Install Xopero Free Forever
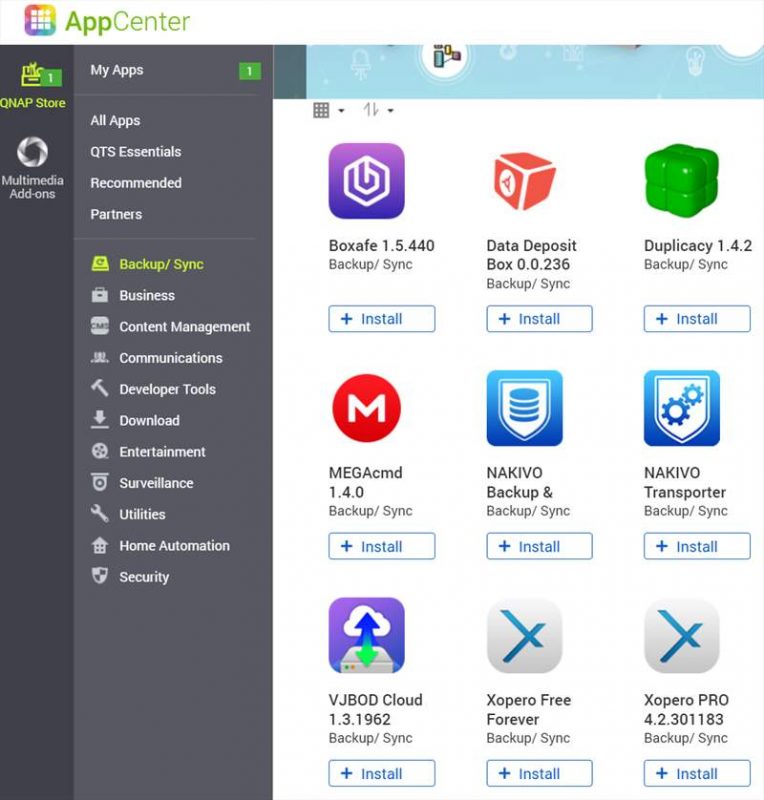This screenshot has height=800, width=764. [x=539, y=773]
